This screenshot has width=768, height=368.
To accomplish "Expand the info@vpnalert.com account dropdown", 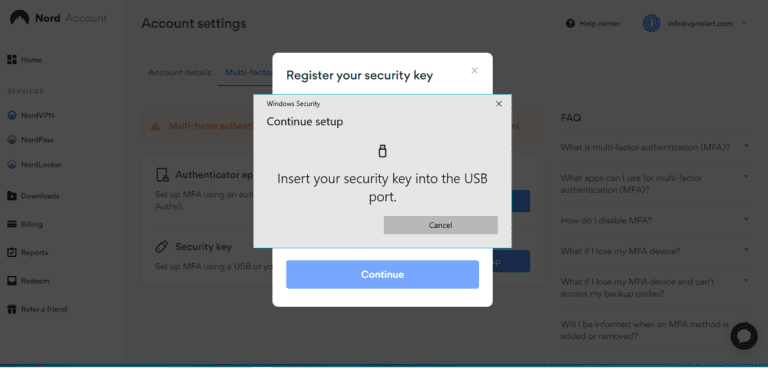I will tap(744, 24).
